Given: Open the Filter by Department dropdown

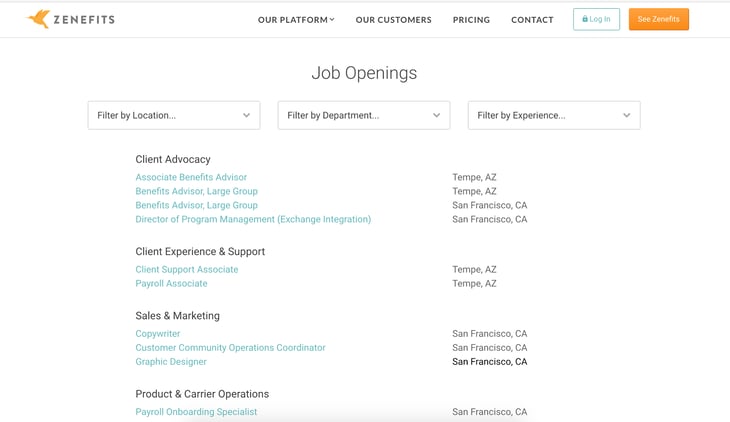Looking at the screenshot, I should [364, 115].
